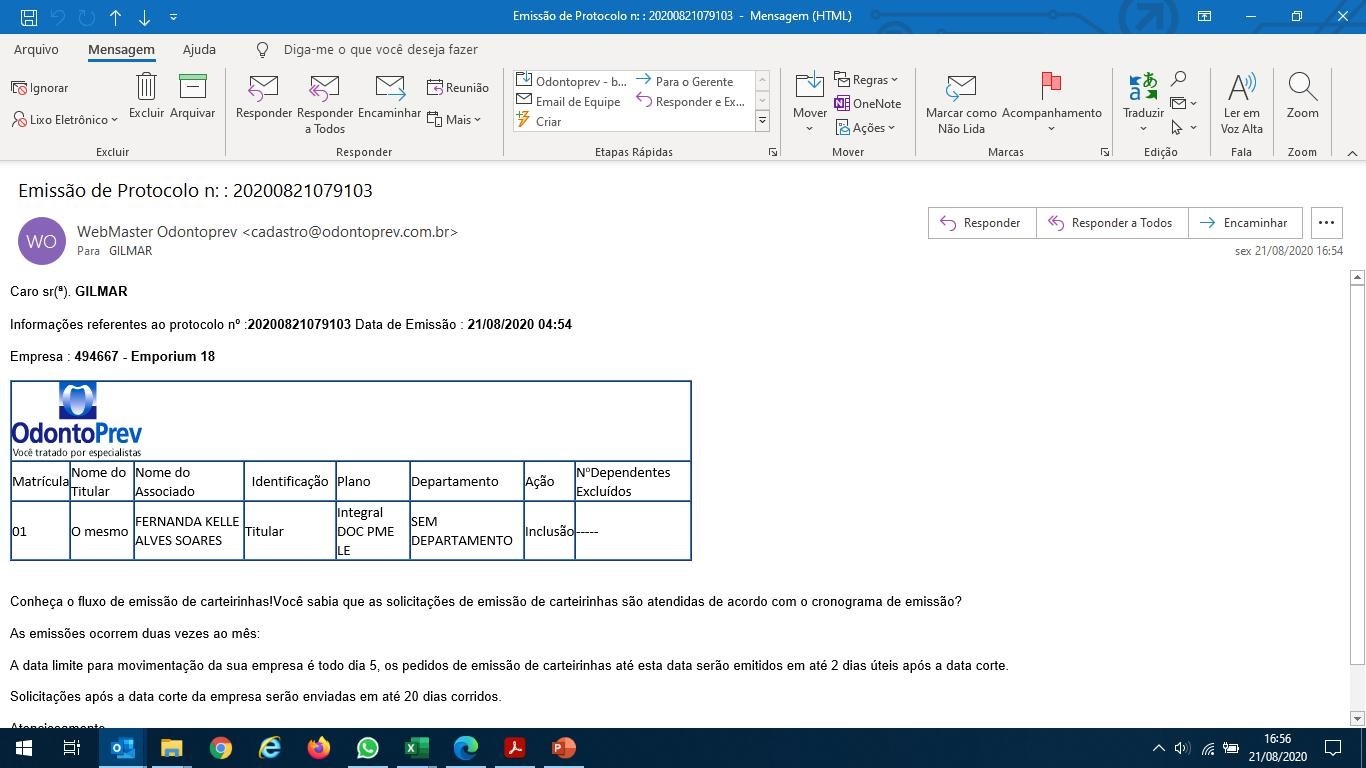
Task: Open the Traduzir translate tool
Action: (x=1143, y=88)
